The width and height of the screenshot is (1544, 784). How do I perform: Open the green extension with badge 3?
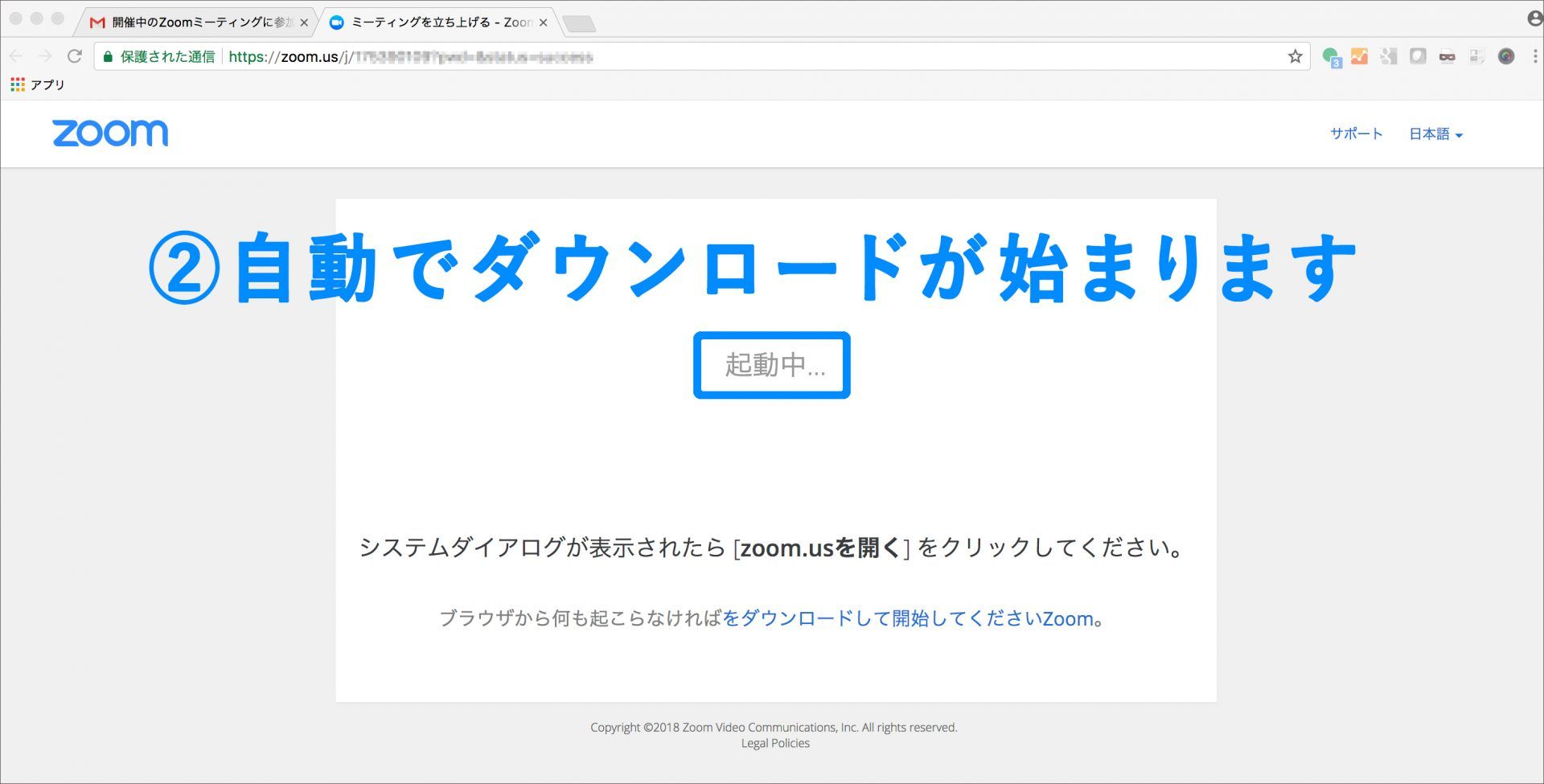(x=1332, y=57)
